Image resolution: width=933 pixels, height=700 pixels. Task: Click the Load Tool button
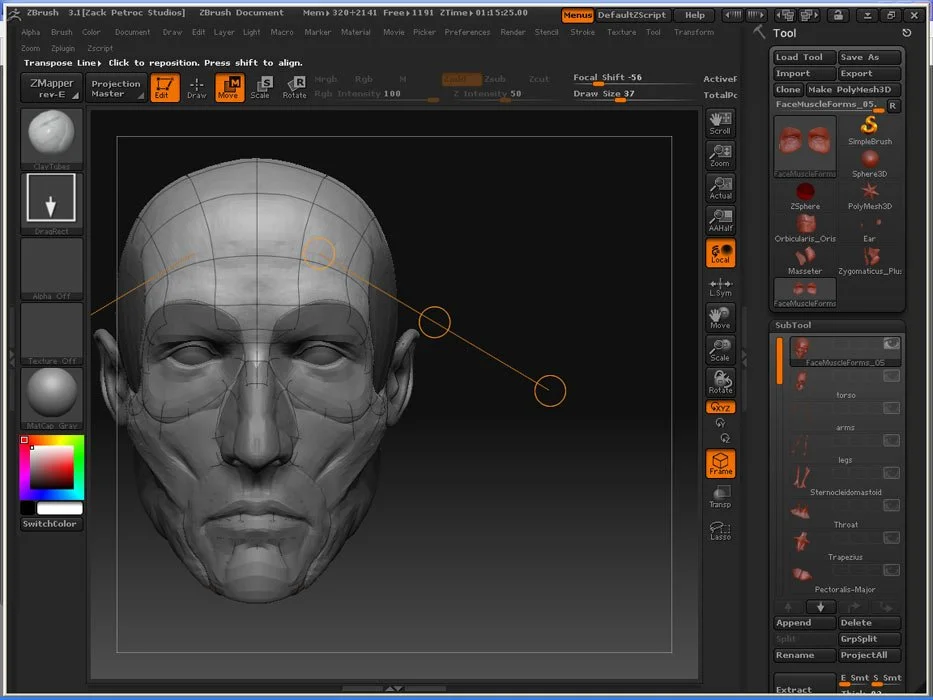click(804, 57)
